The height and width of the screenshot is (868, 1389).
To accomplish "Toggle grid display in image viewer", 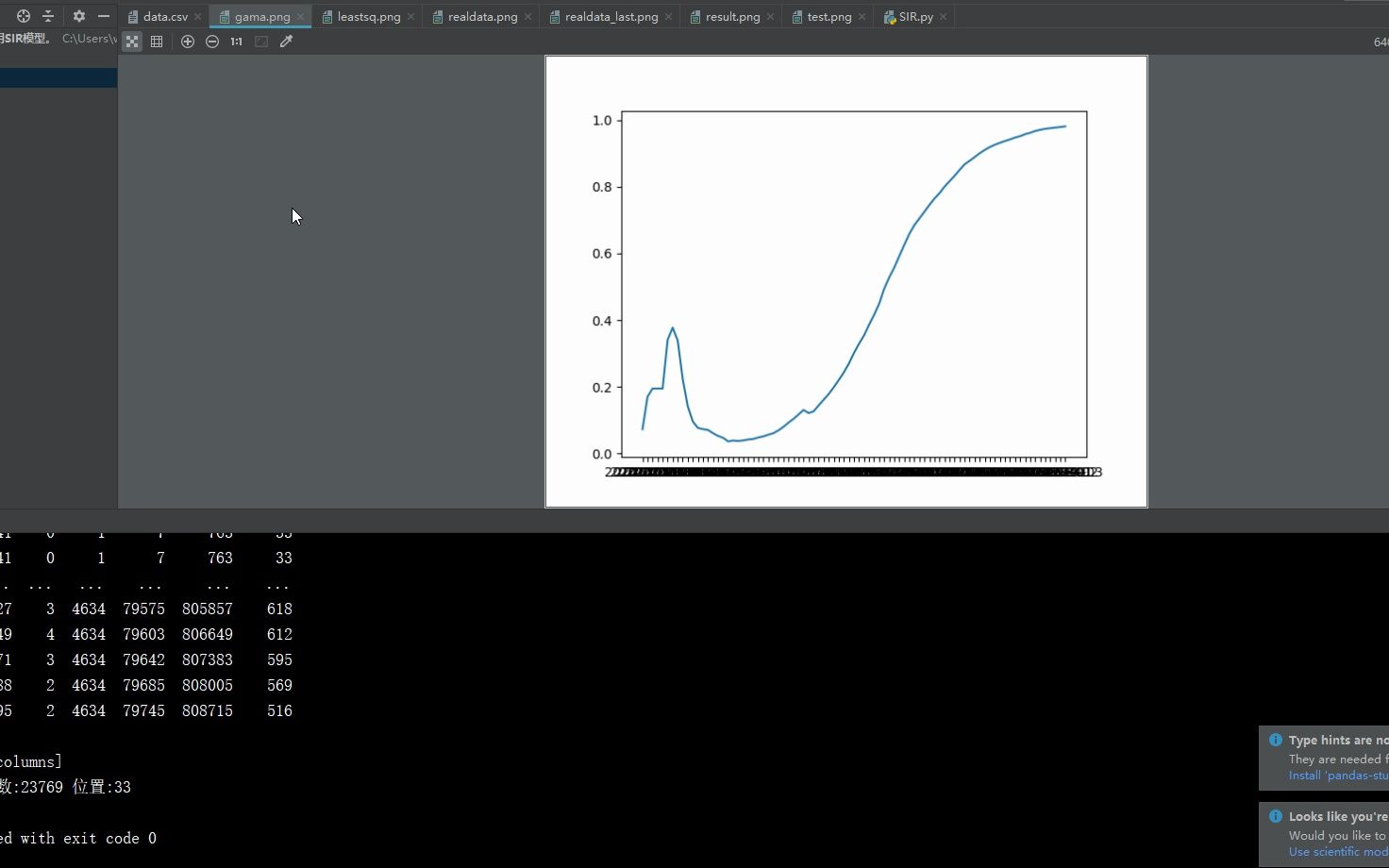I will [157, 42].
